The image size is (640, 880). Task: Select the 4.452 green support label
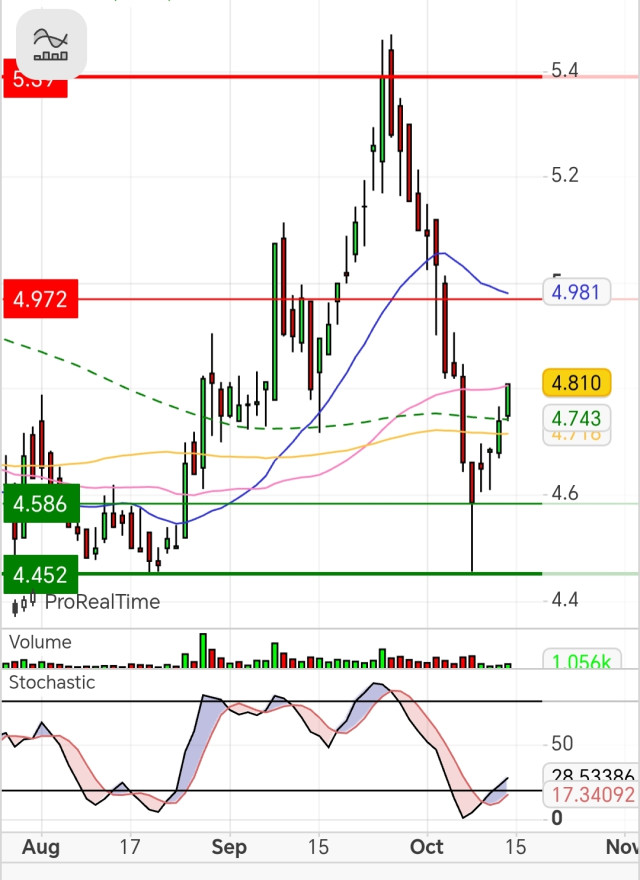click(x=40, y=575)
